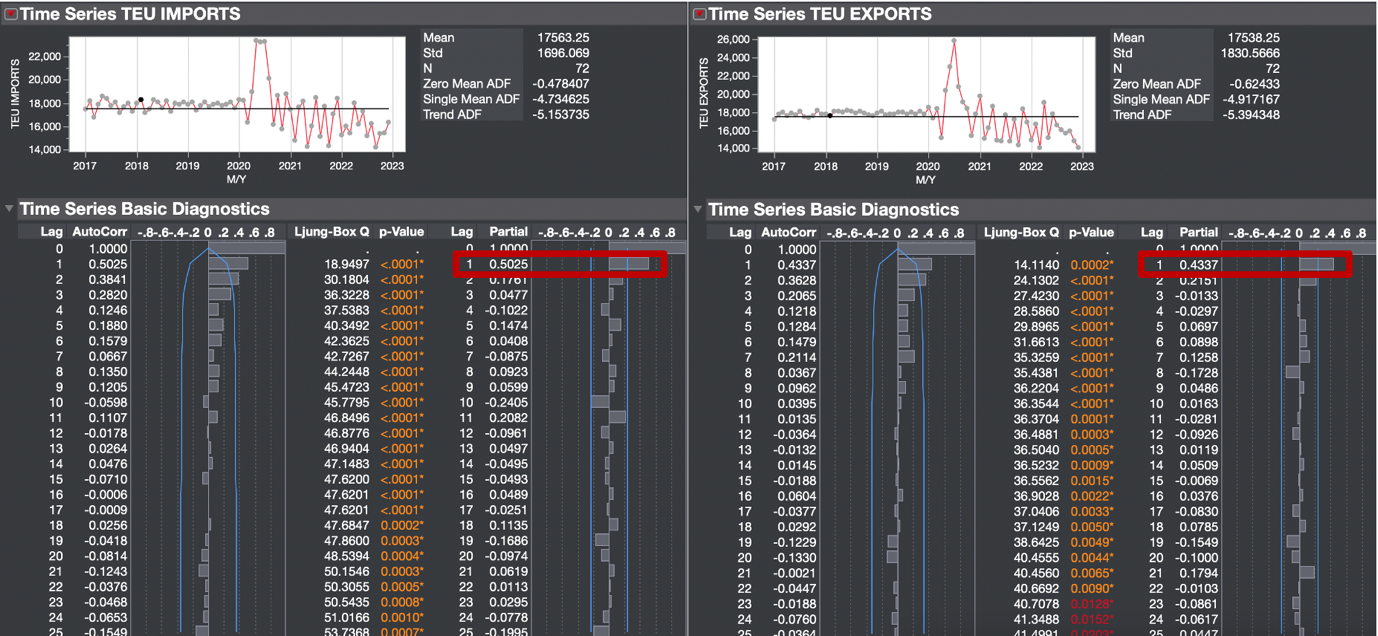Select the black marked data point on the imports plot
Image resolution: width=1378 pixels, height=636 pixels.
click(x=139, y=100)
